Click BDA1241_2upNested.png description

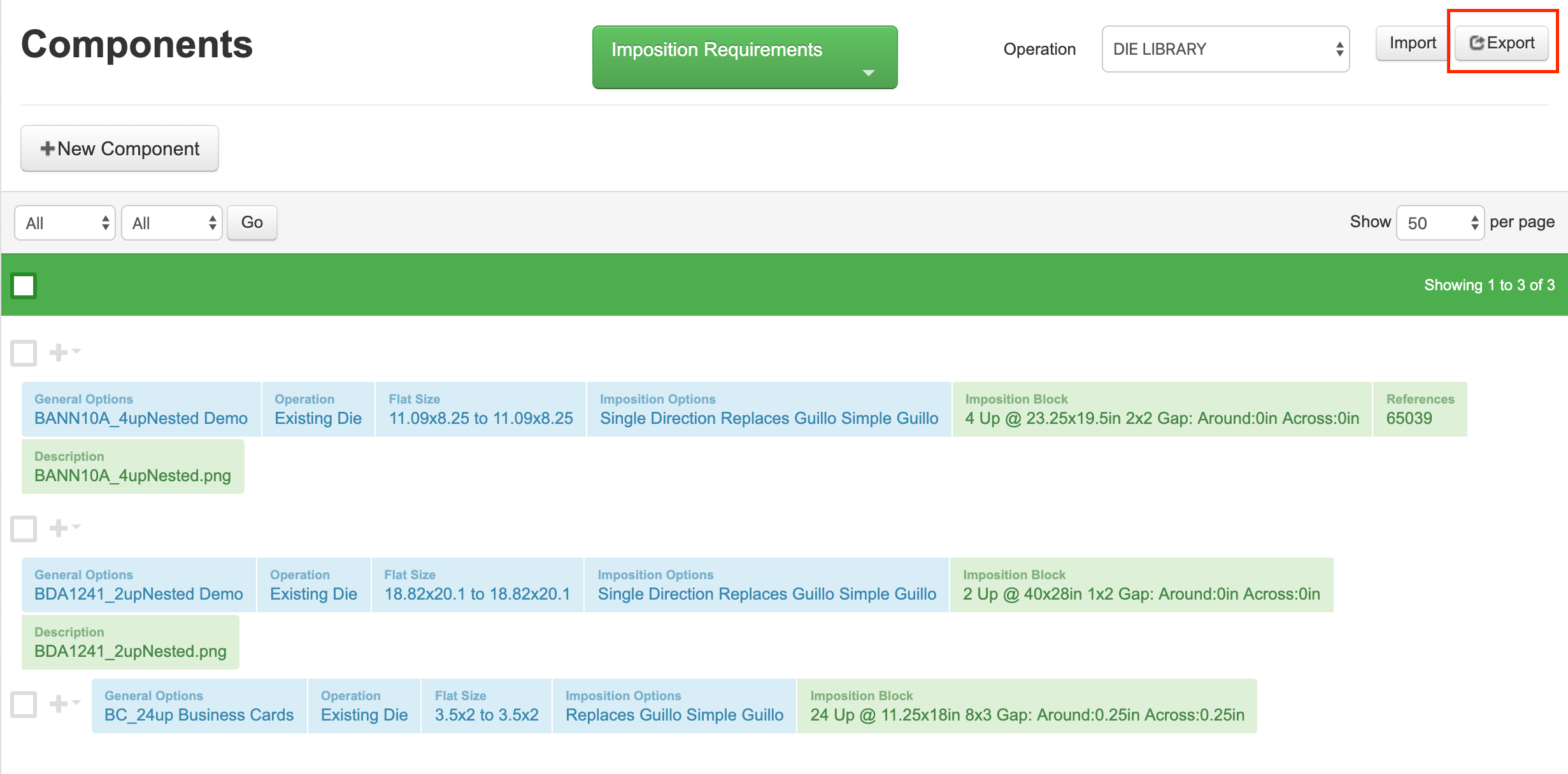click(131, 651)
